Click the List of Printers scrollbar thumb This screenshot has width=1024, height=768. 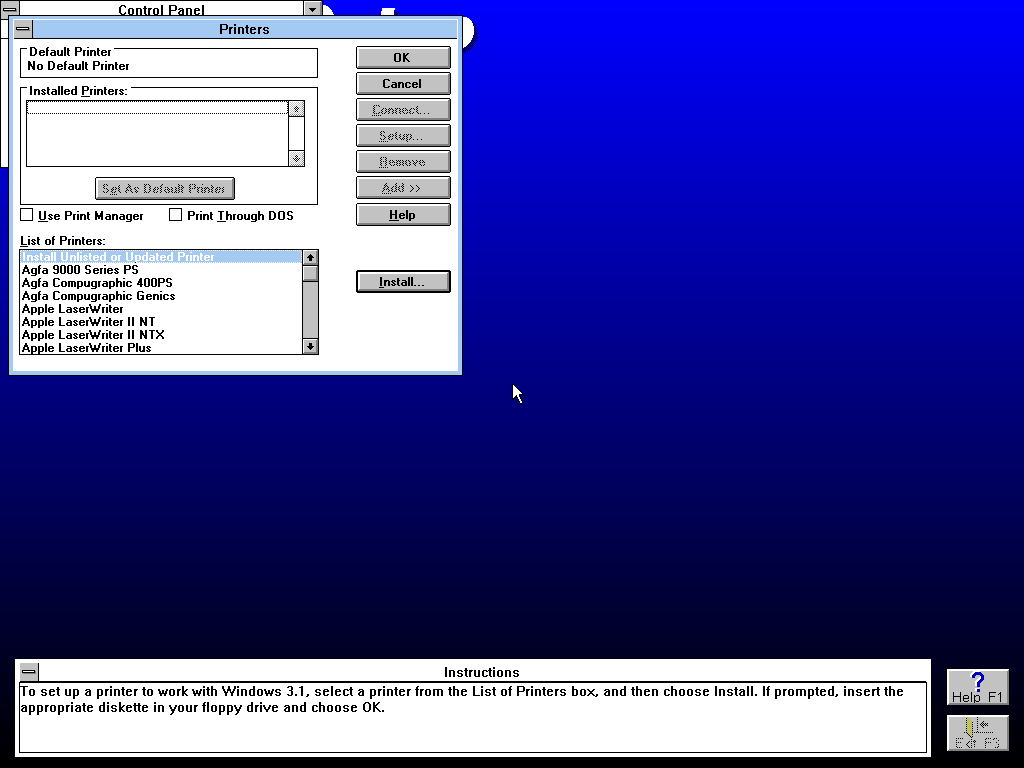pyautogui.click(x=310, y=273)
